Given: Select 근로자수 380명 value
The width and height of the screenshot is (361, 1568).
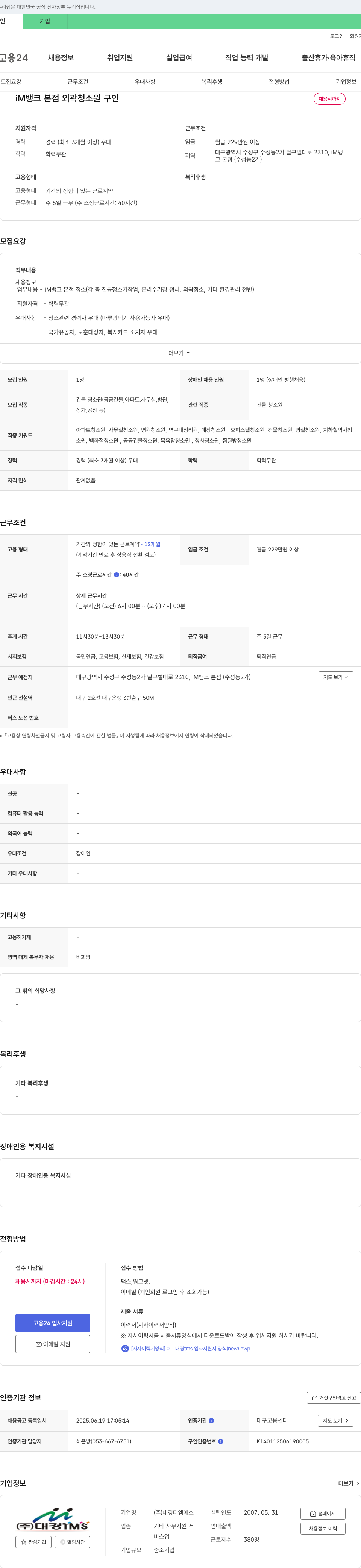Looking at the screenshot, I should [251, 1539].
